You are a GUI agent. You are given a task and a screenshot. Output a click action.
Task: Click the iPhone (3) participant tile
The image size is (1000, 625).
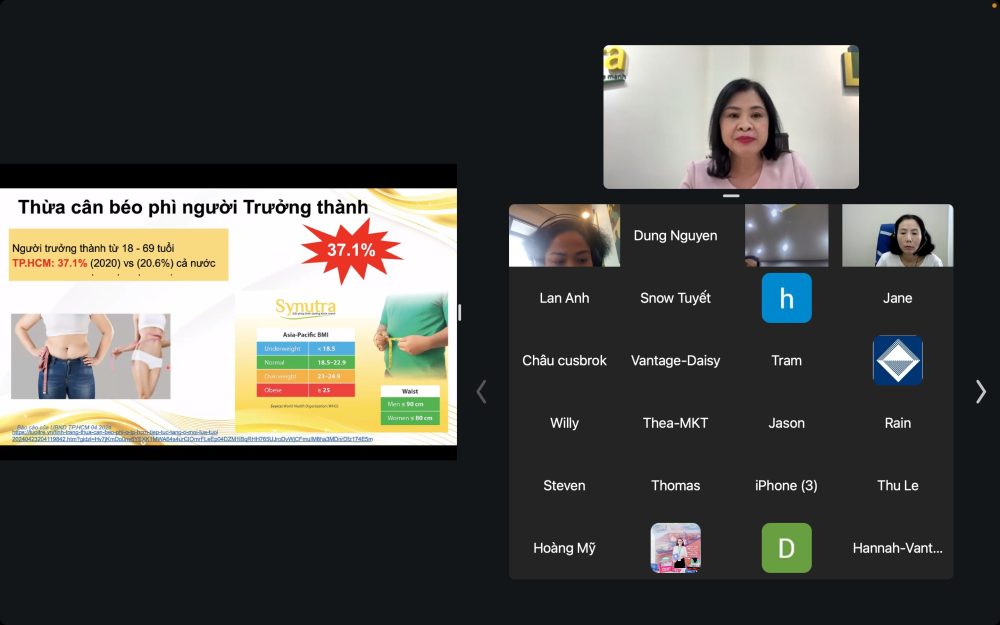click(786, 485)
